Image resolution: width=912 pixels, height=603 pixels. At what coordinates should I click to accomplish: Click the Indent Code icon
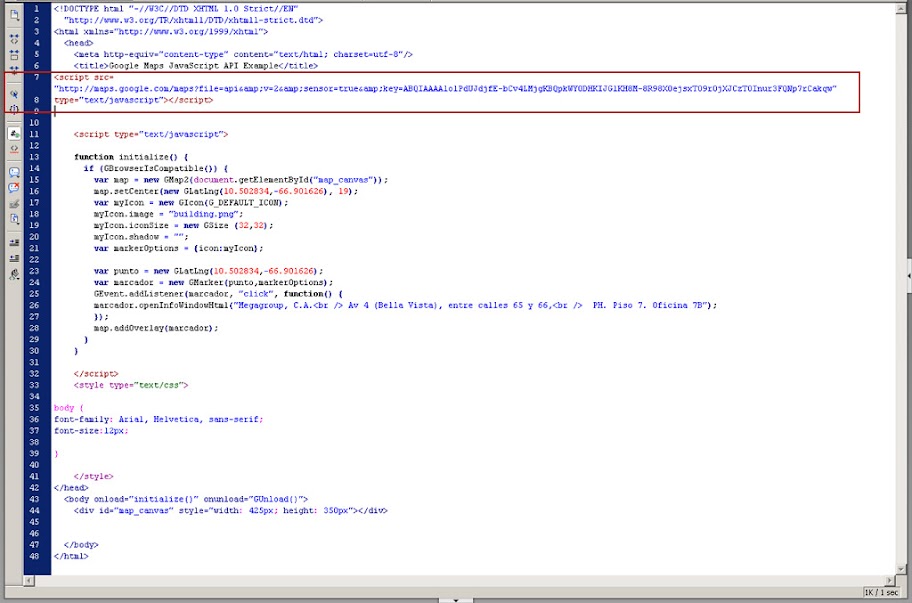coord(15,242)
